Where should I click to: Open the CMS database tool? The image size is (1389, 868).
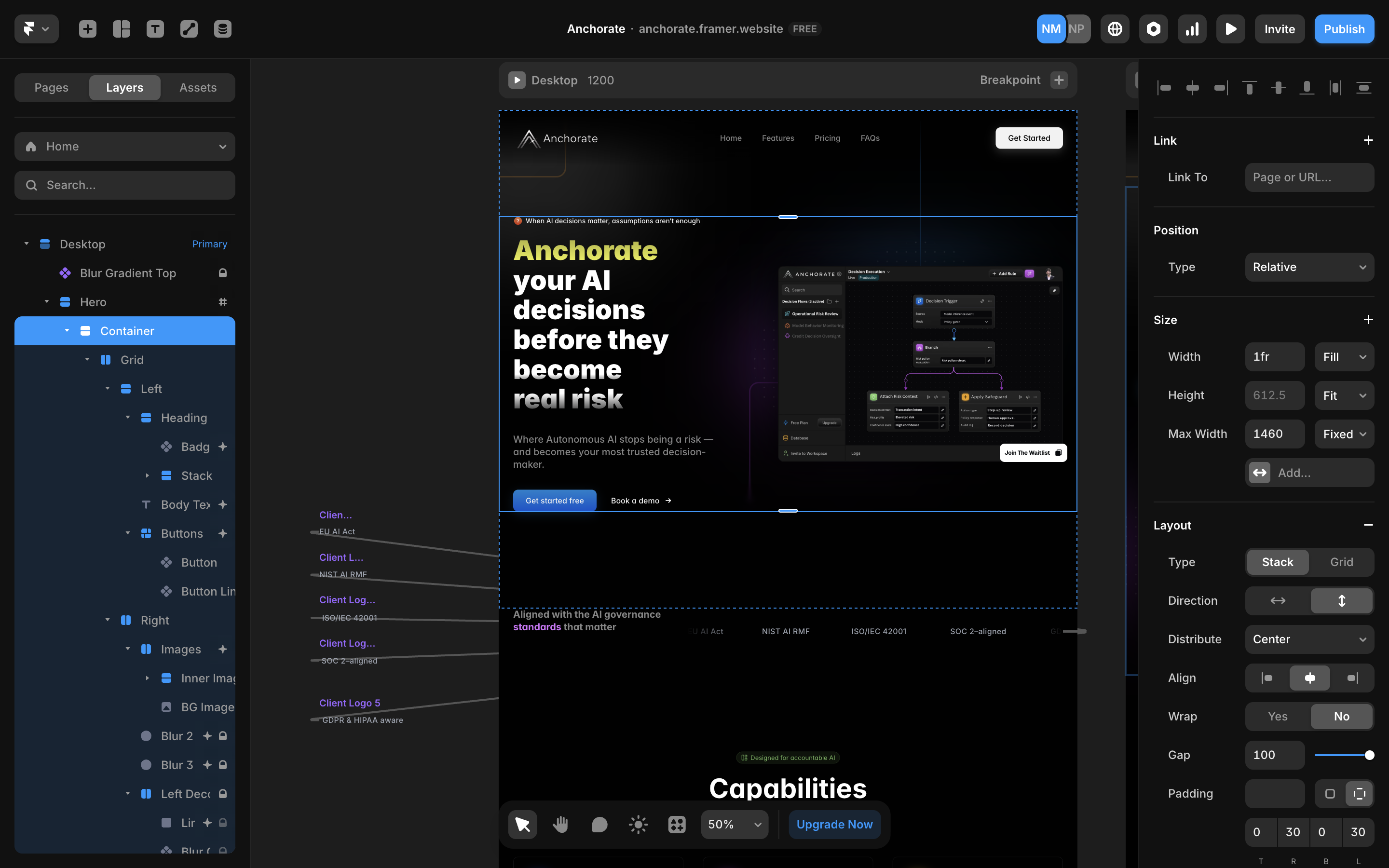coord(223,29)
